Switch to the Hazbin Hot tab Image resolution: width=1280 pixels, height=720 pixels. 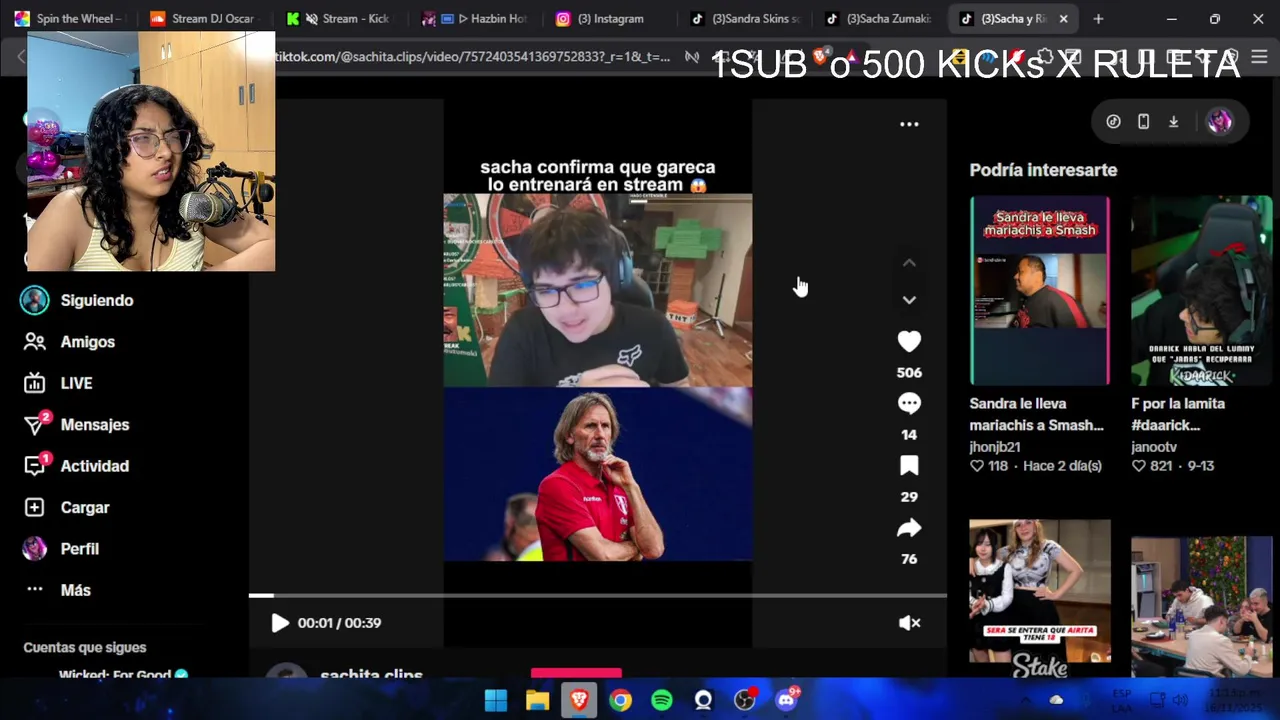(474, 18)
